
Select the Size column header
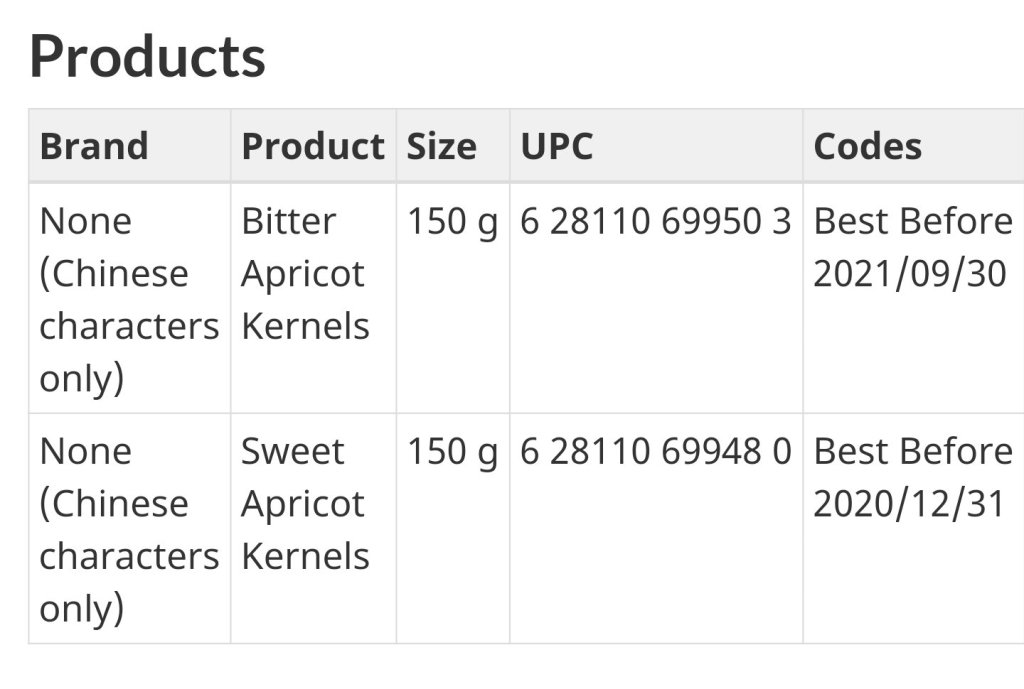pos(441,146)
